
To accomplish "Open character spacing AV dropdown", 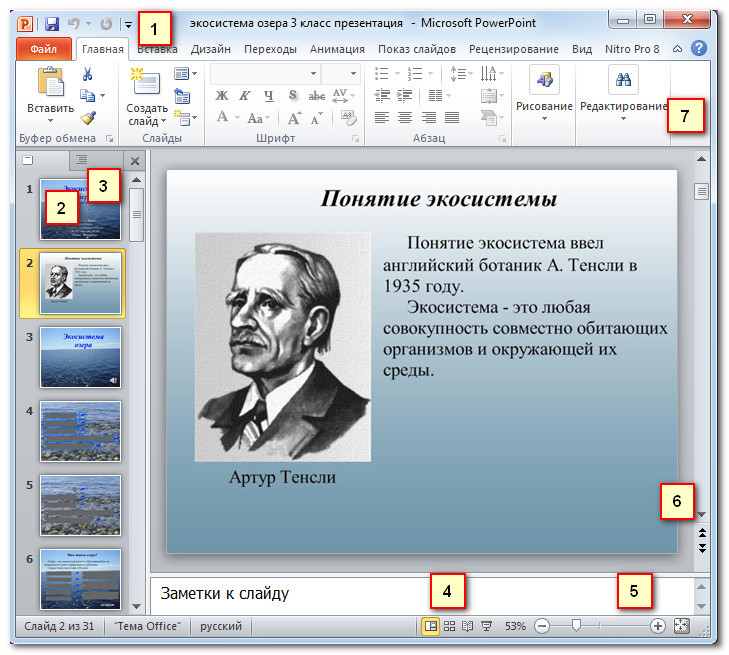I will coord(344,95).
